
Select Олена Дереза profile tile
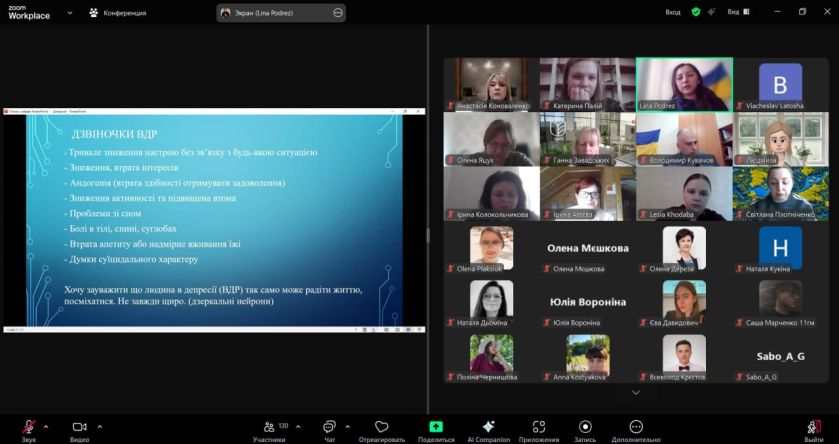coord(684,248)
